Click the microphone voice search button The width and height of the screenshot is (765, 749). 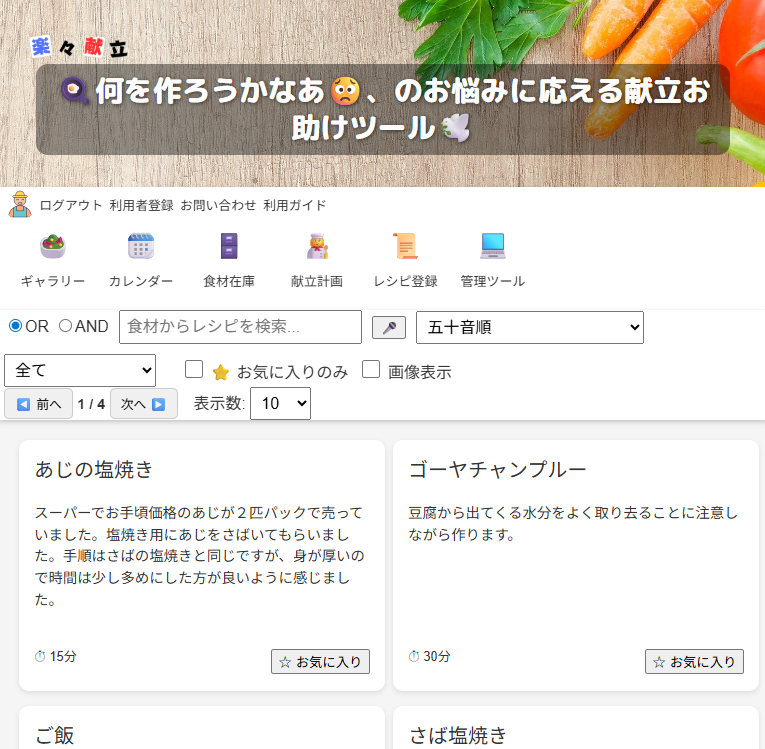coord(389,327)
